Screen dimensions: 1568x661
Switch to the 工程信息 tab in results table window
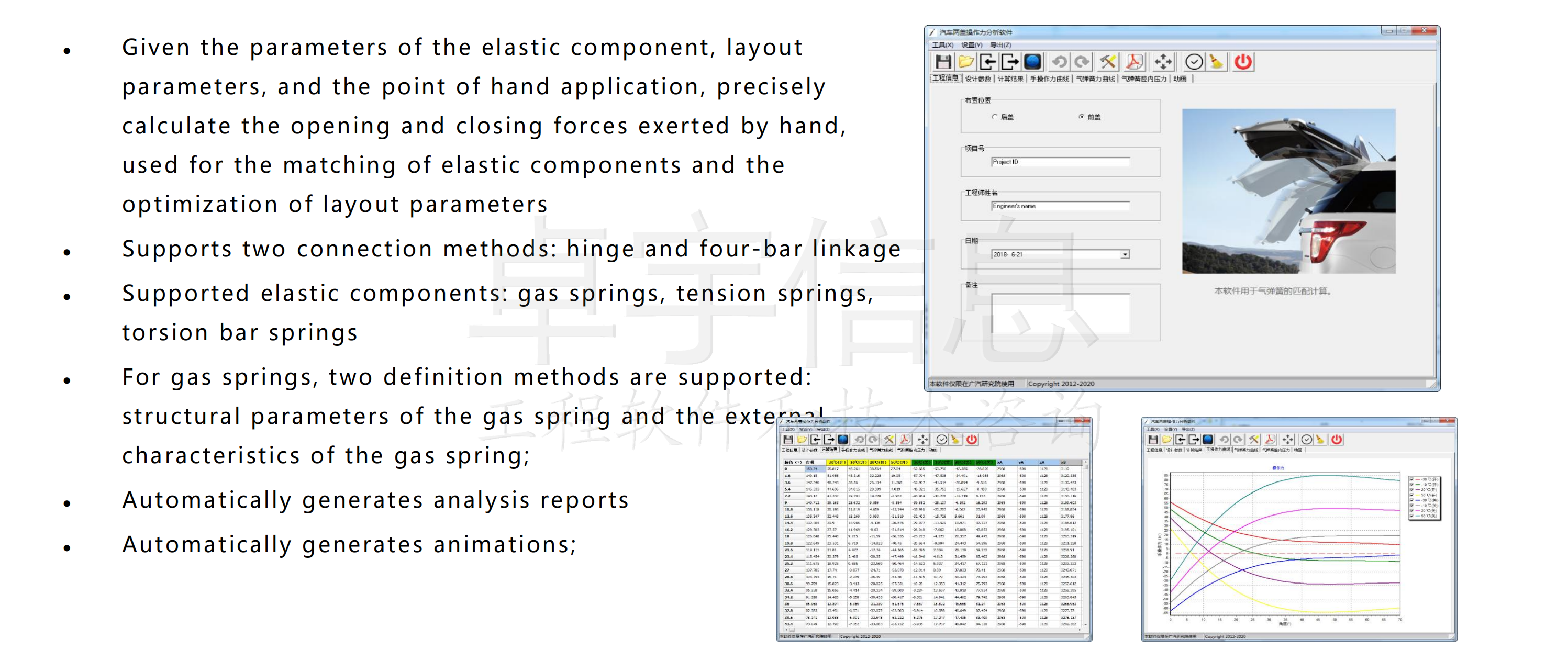789,451
